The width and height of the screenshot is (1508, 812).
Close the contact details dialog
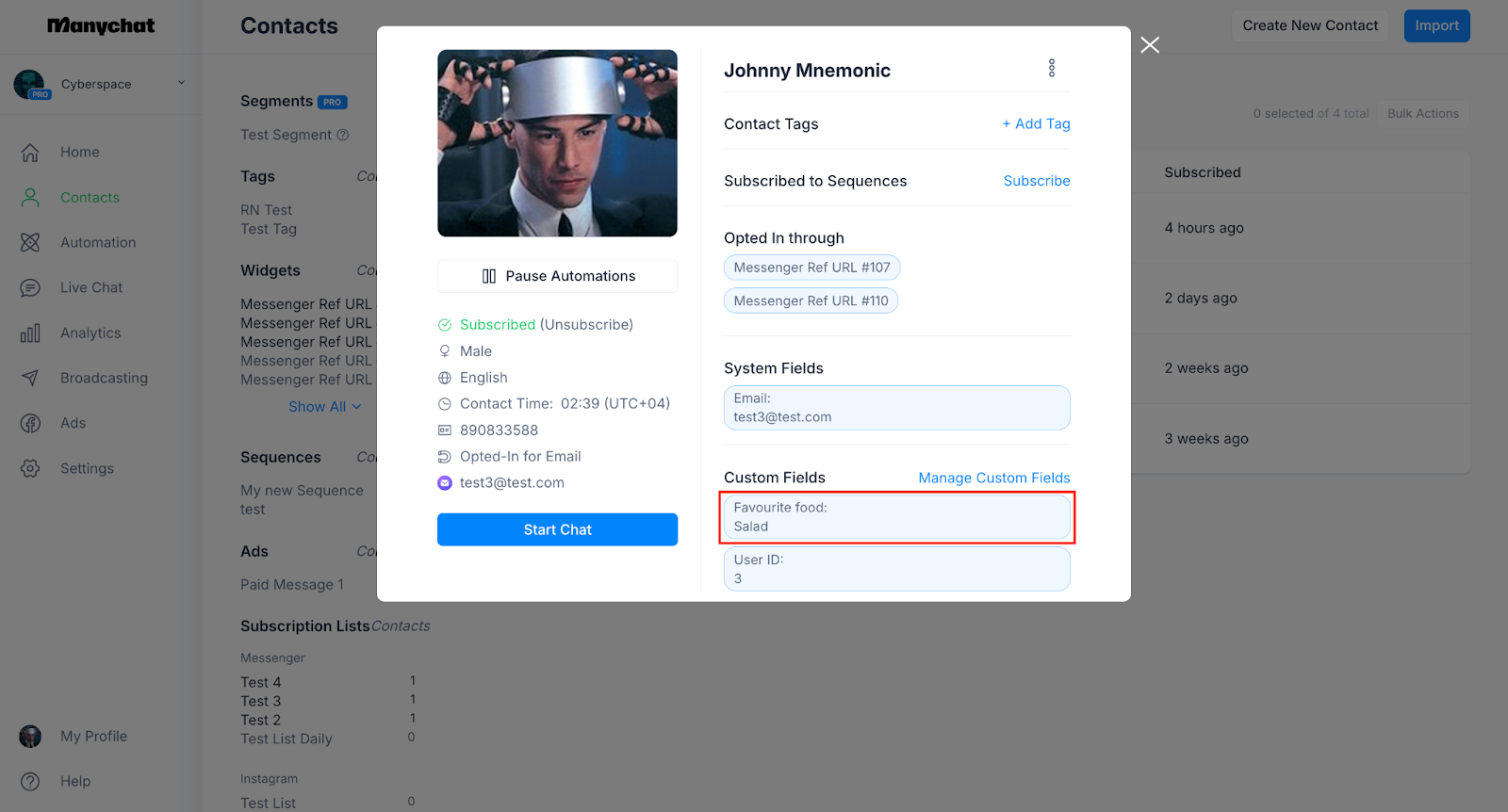(x=1150, y=45)
